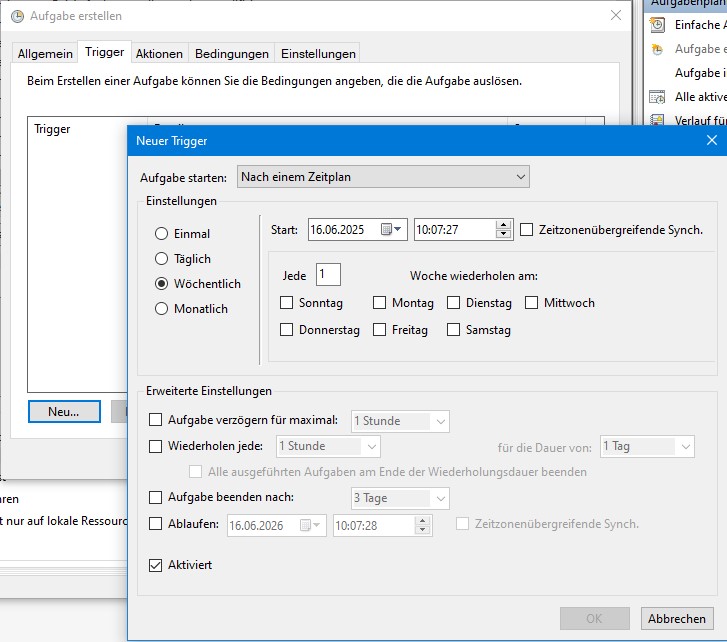This screenshot has width=727, height=642.
Task: Click the Ablaufen time spinner arrows
Action: [422, 525]
